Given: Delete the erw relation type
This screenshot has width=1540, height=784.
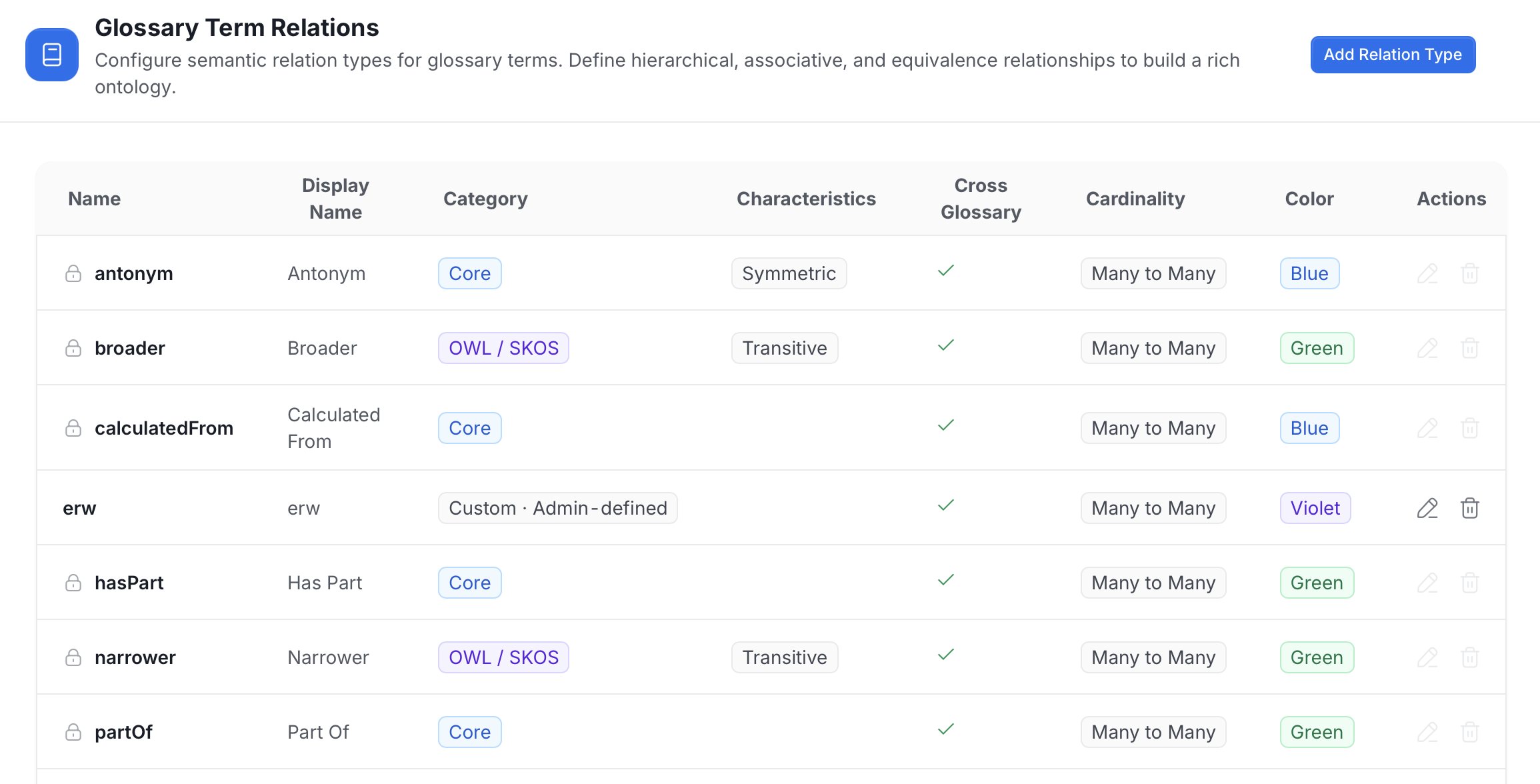Looking at the screenshot, I should [1470, 508].
